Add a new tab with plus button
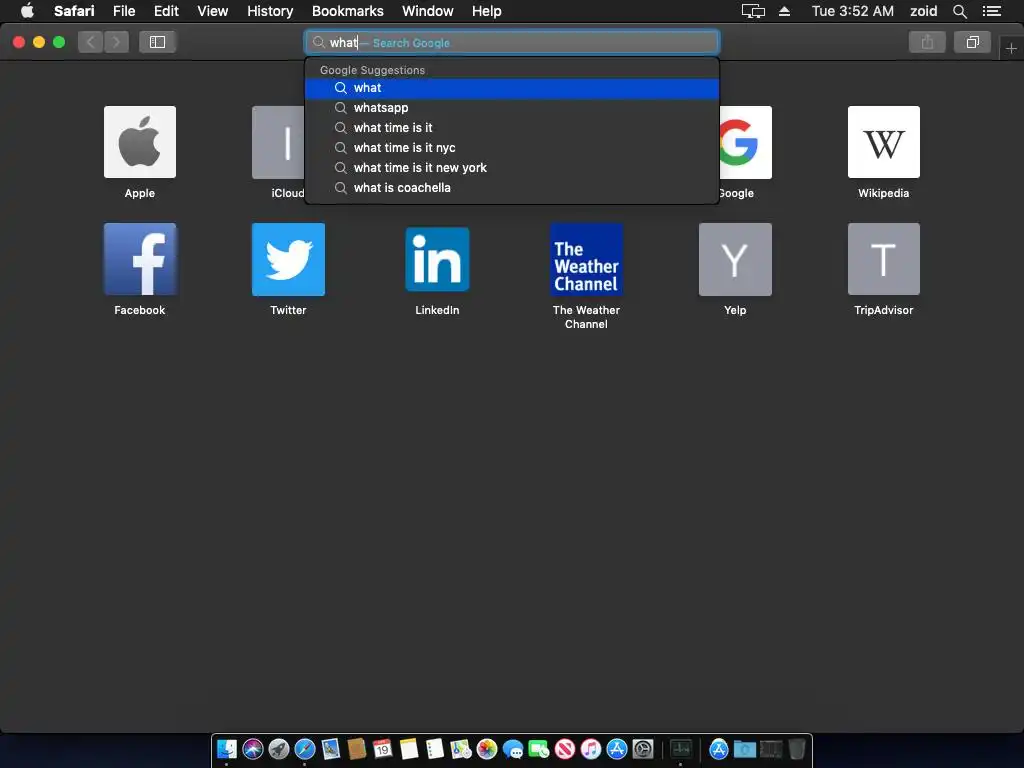Screen dimensions: 1024x768 1011,48
